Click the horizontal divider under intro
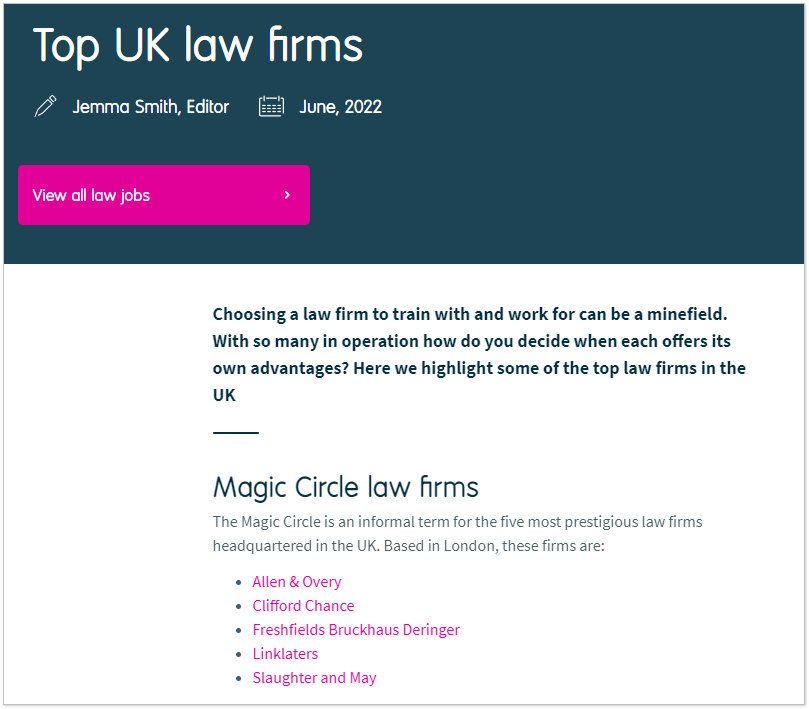Screen dimensions: 809x709 click(236, 432)
